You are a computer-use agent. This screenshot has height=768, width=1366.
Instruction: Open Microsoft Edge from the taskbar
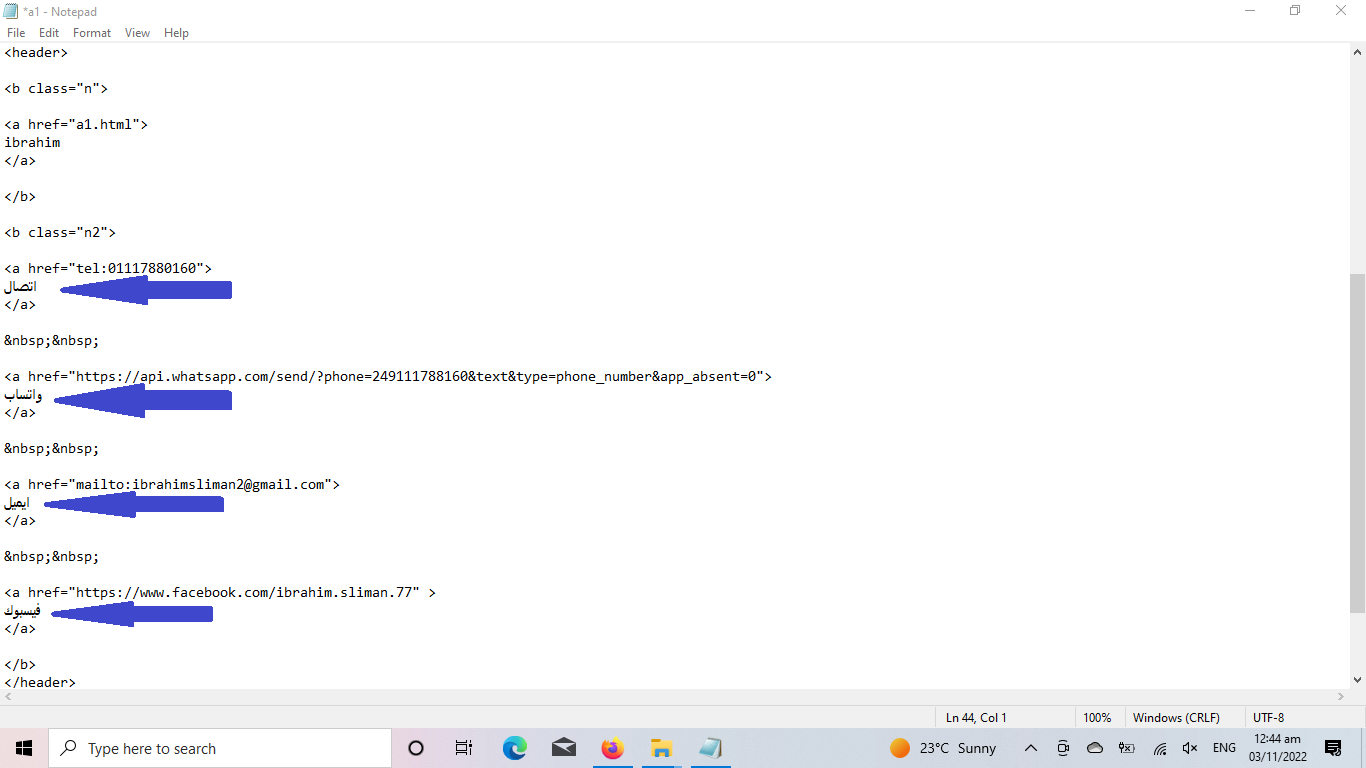[x=514, y=748]
